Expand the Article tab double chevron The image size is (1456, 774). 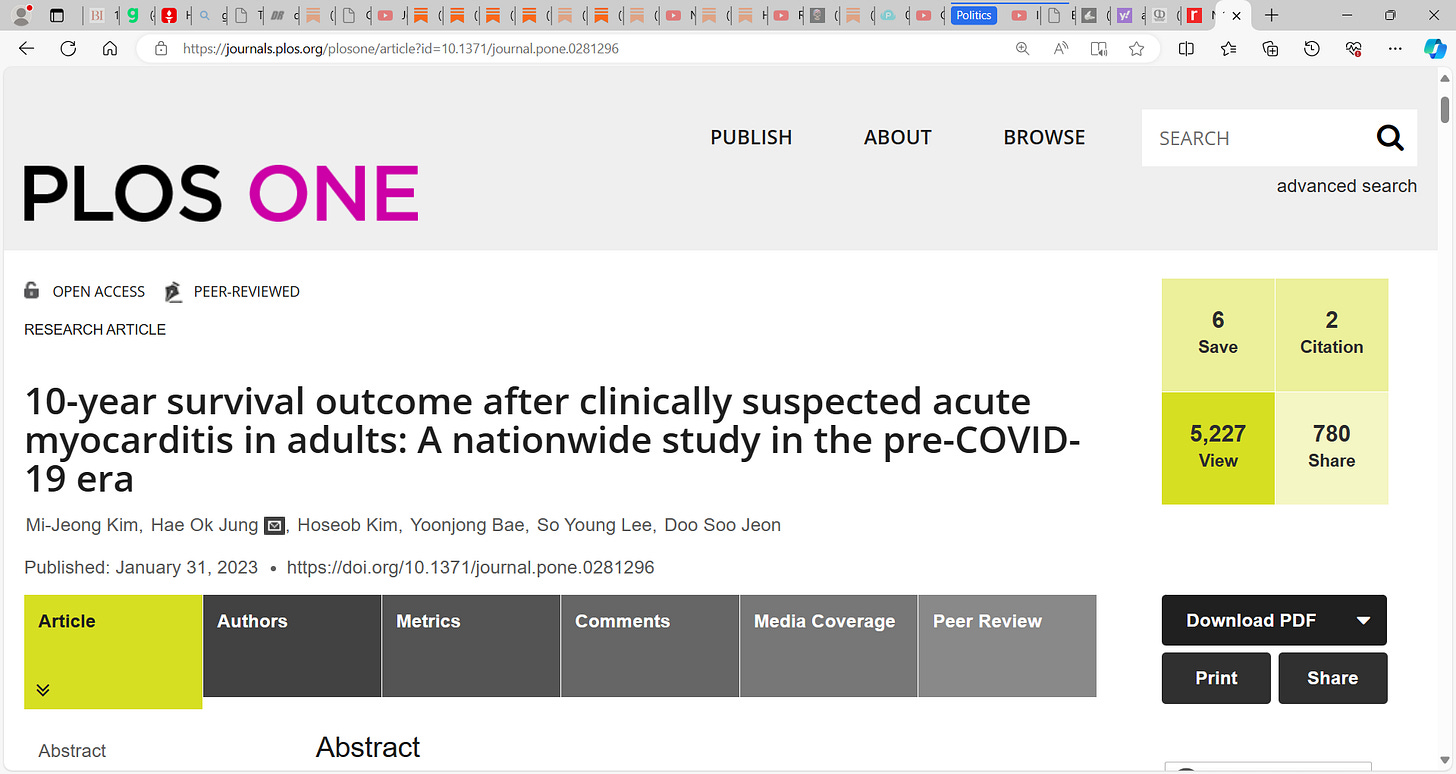coord(43,690)
